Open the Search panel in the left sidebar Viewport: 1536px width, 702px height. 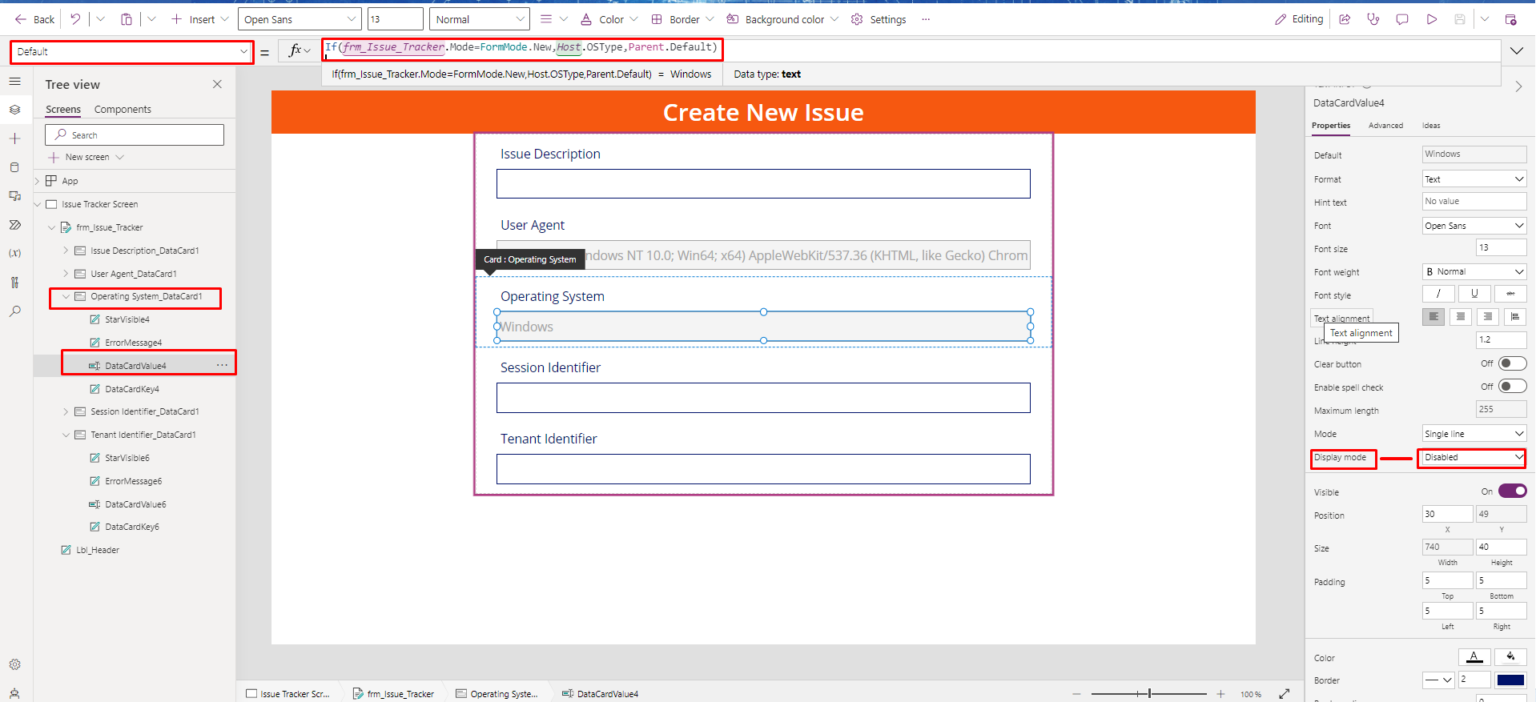[x=15, y=310]
